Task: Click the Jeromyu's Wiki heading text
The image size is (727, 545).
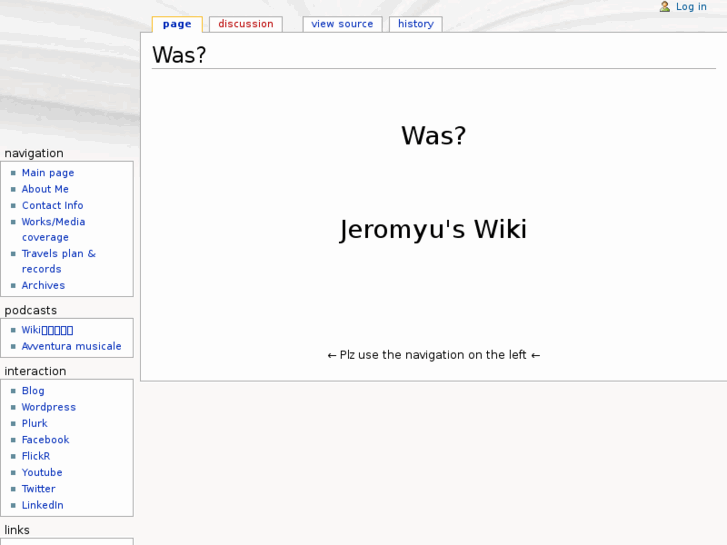Action: (x=433, y=230)
